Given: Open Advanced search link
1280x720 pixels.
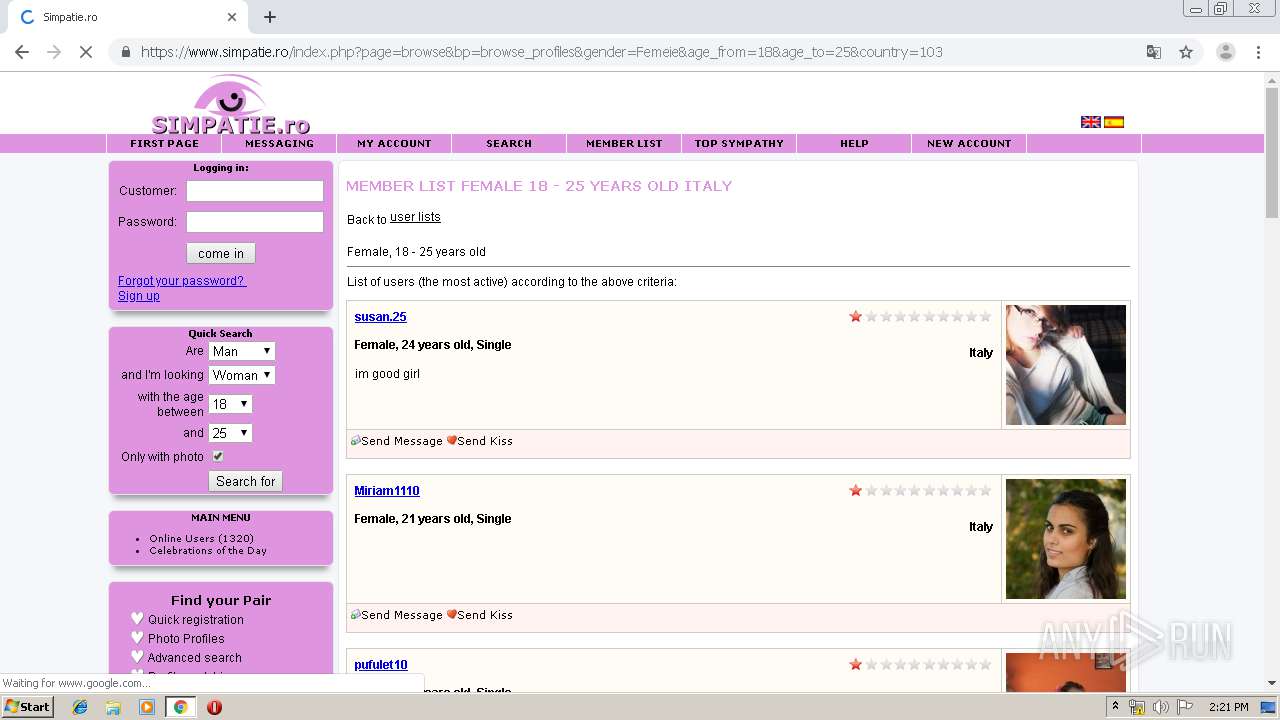Looking at the screenshot, I should pos(195,657).
